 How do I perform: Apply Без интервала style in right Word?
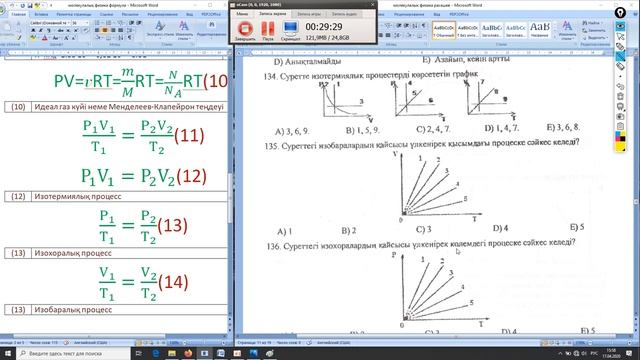[468, 31]
